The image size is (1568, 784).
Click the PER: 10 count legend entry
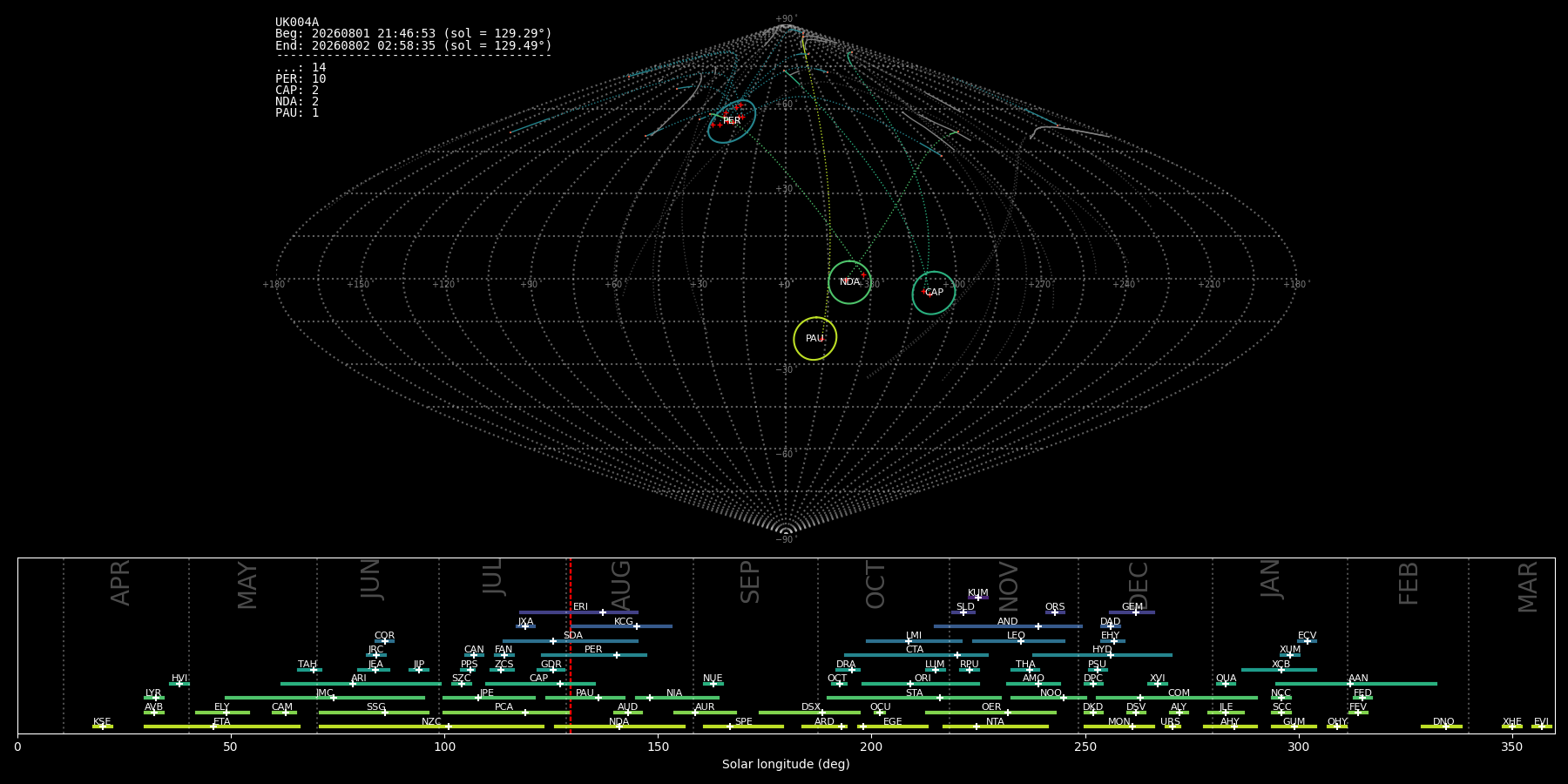[x=301, y=79]
